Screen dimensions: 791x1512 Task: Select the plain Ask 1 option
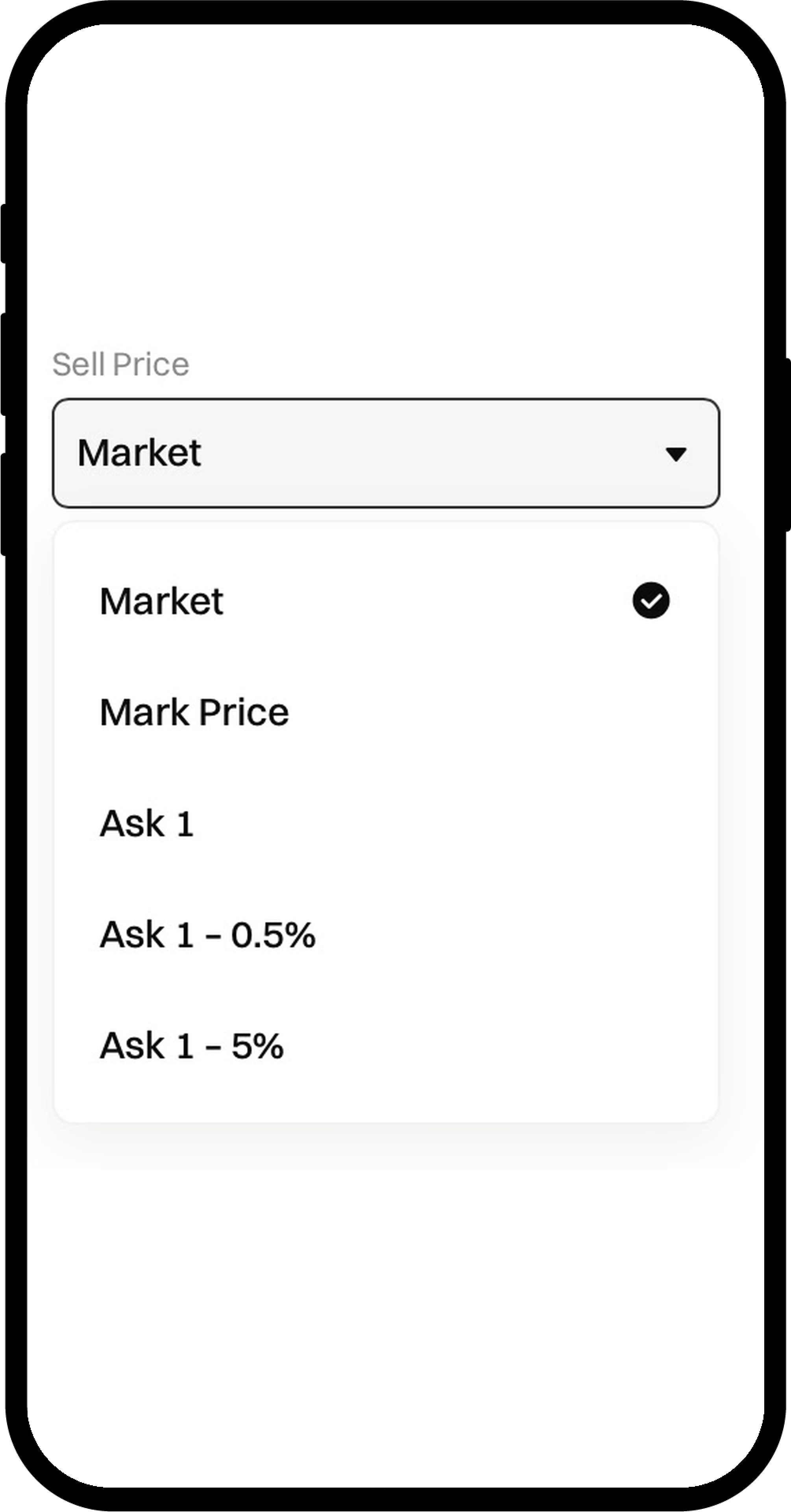147,823
